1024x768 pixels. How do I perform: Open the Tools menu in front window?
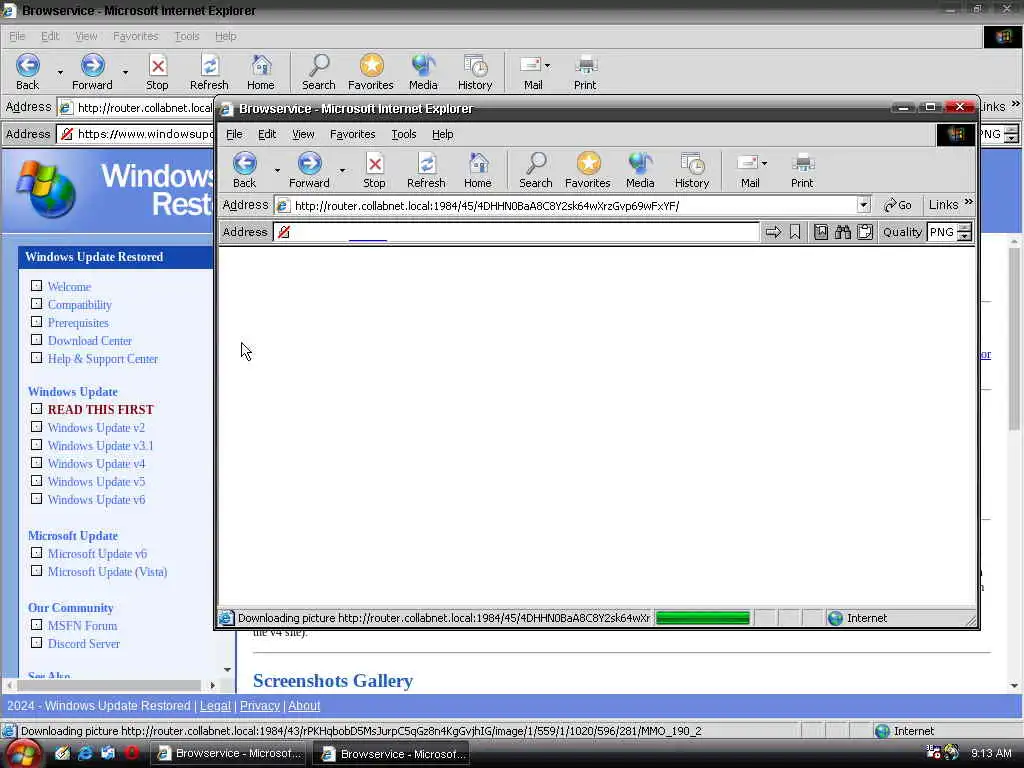click(404, 134)
